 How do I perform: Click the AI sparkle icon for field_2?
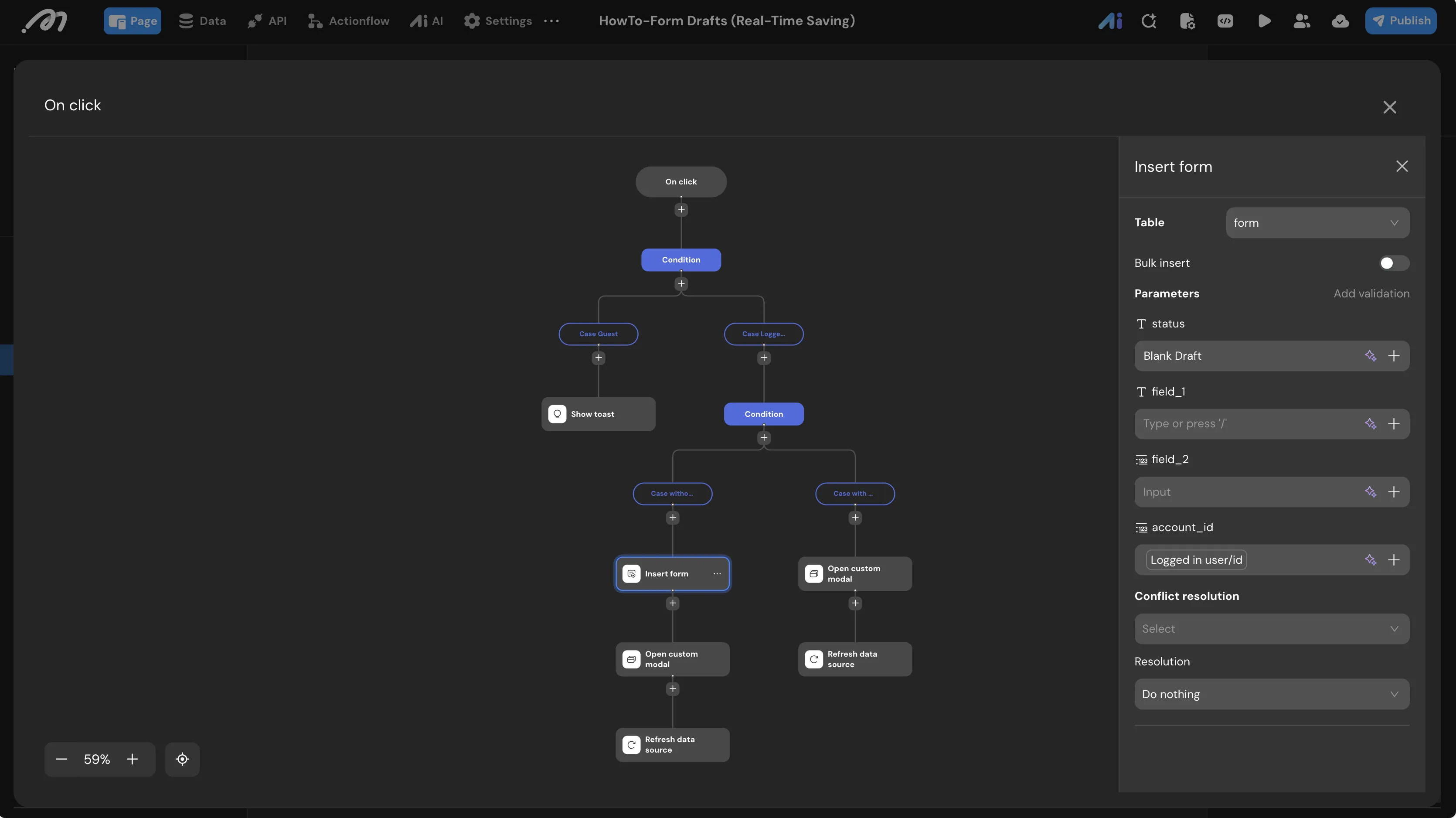click(x=1370, y=492)
